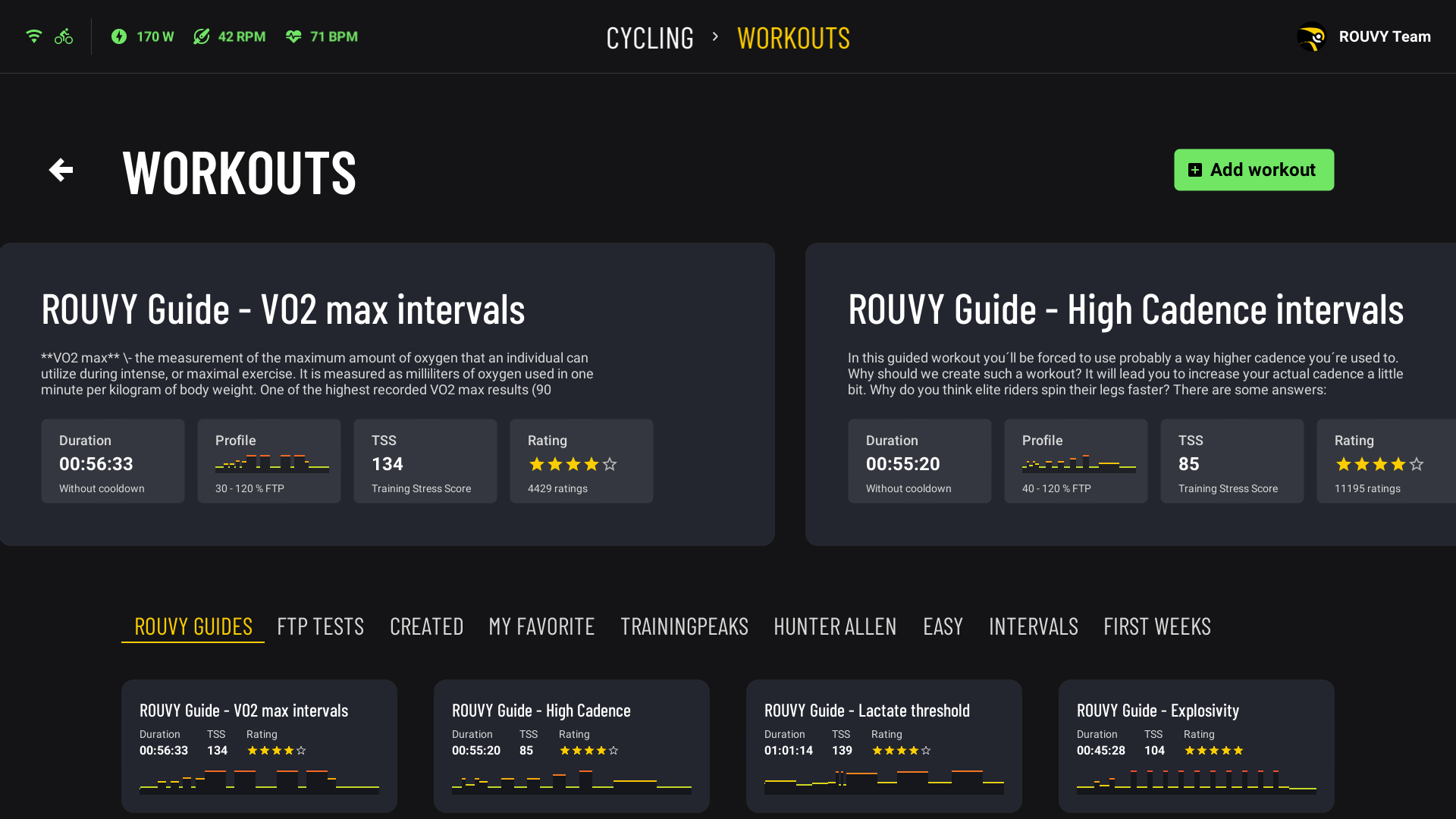1456x819 pixels.
Task: Click the plus icon in Add workout
Action: pyautogui.click(x=1195, y=170)
